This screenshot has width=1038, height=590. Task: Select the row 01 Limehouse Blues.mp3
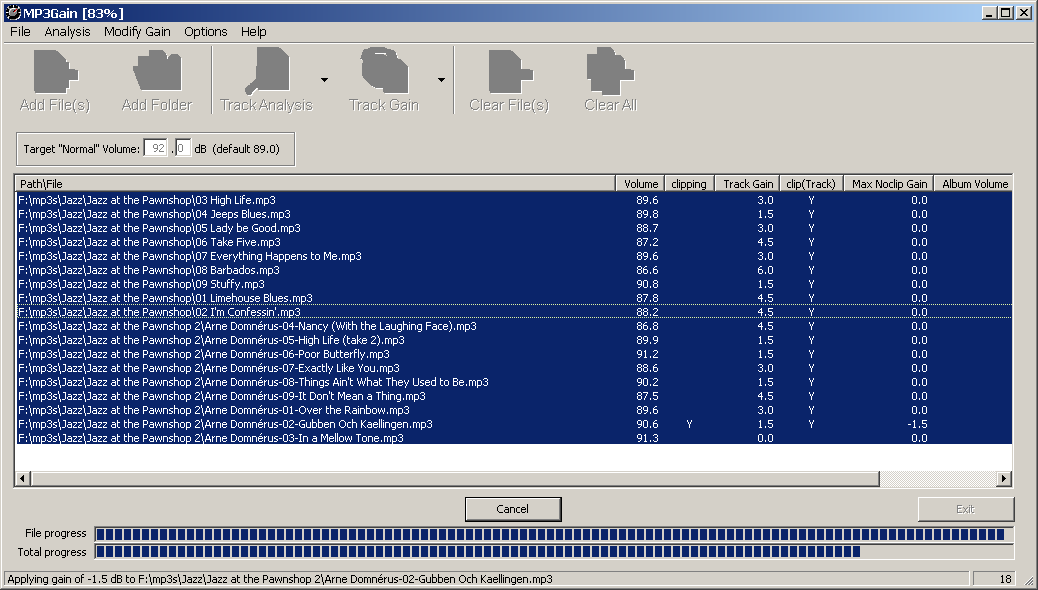pos(514,298)
